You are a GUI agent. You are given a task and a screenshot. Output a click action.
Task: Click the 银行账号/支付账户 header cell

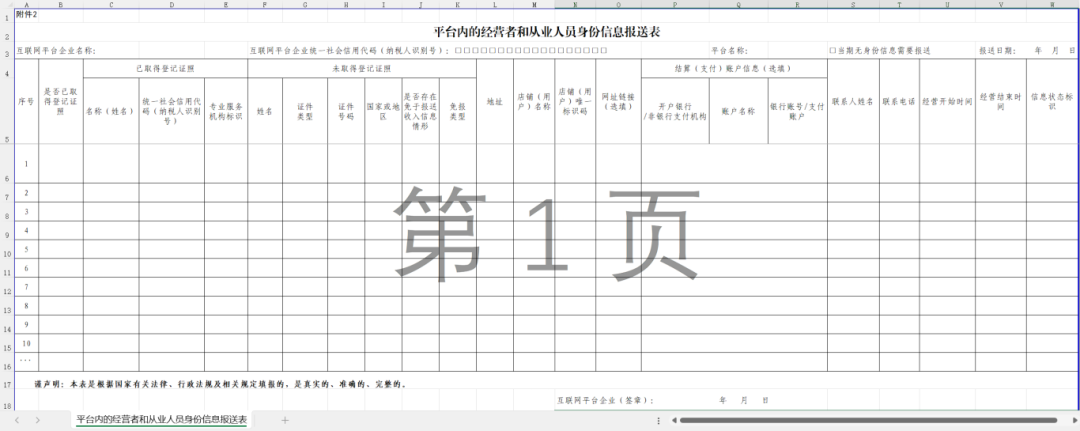point(798,110)
